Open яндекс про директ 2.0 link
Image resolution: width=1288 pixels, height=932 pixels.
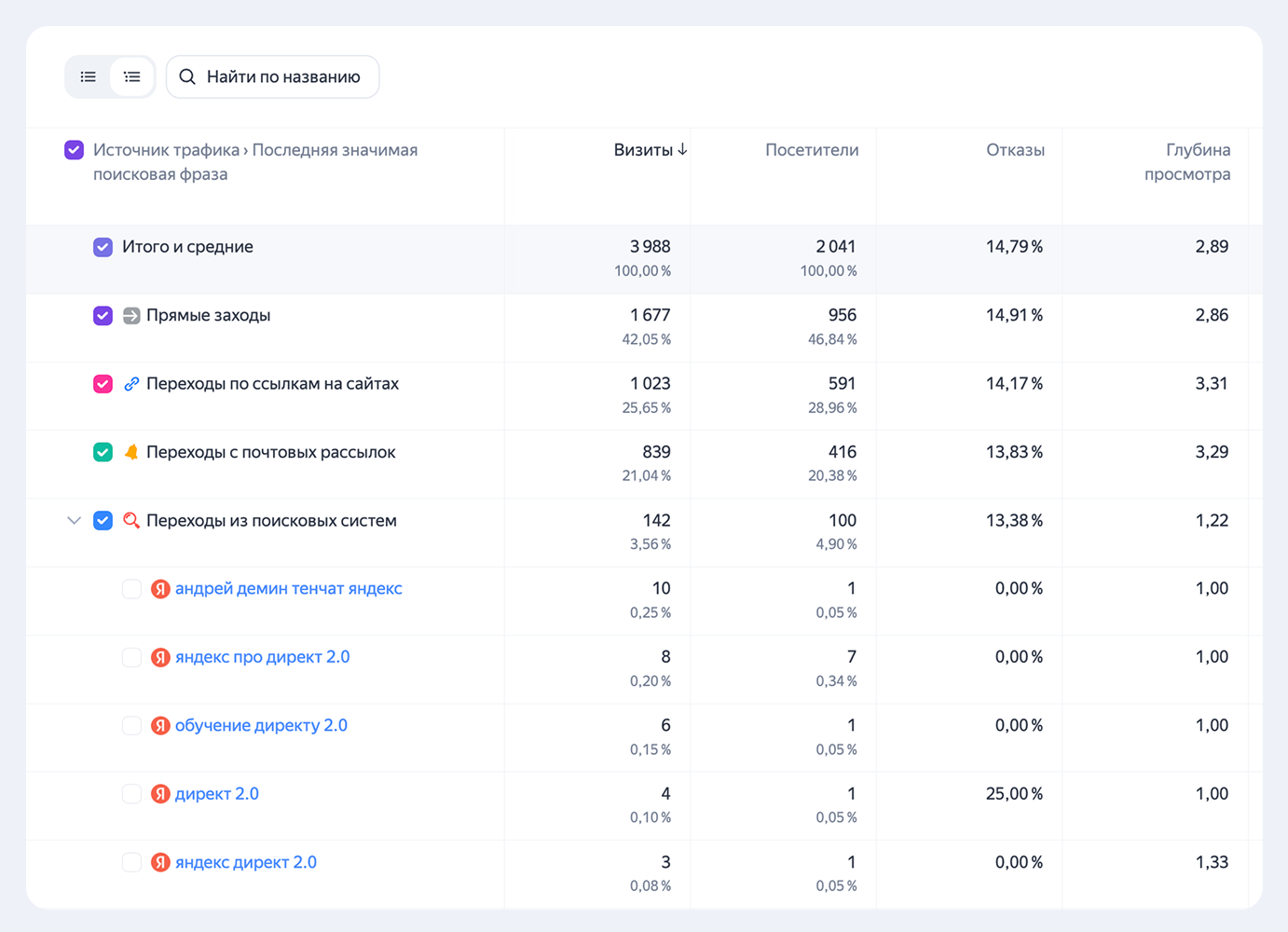pos(263,657)
